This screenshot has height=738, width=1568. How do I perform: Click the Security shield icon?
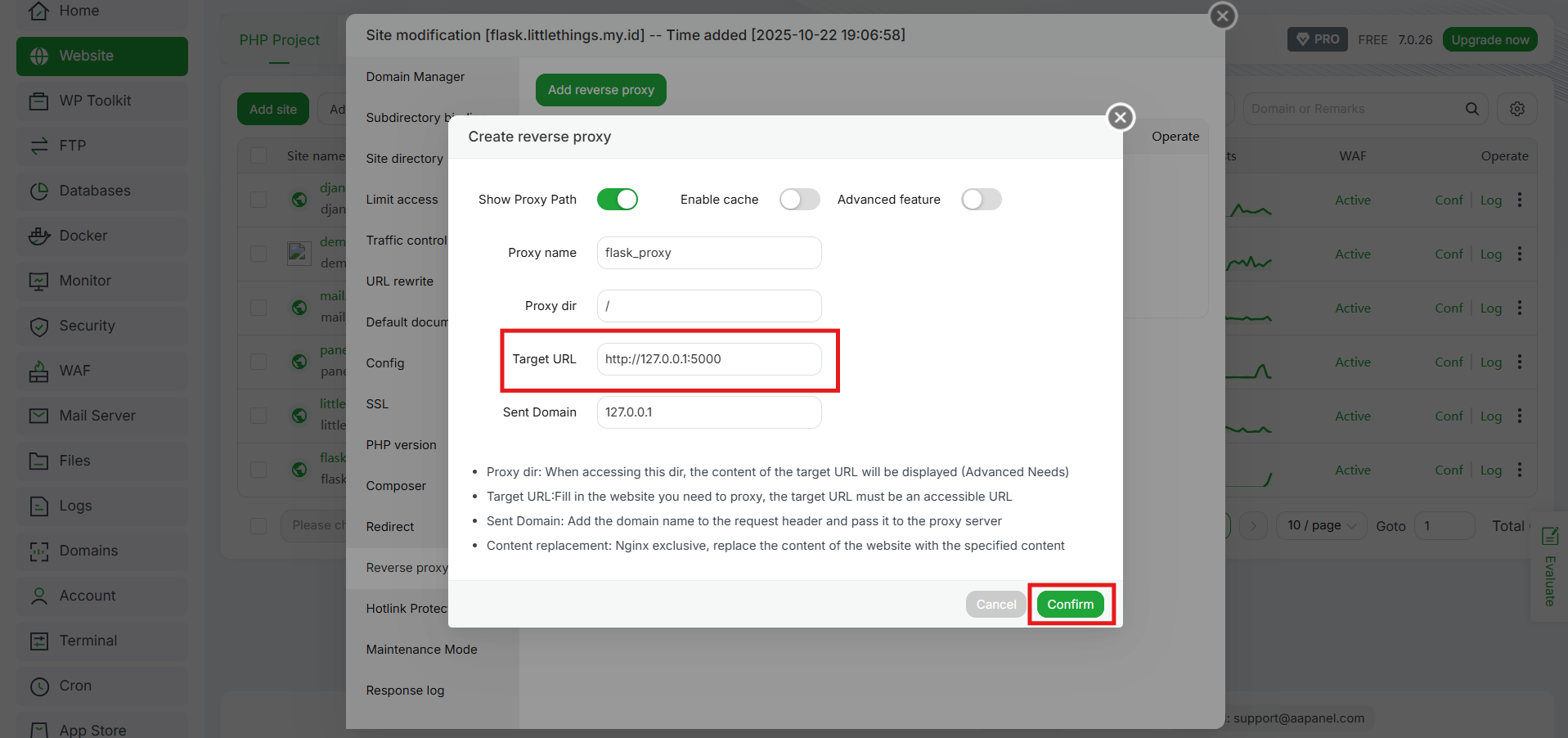(38, 326)
